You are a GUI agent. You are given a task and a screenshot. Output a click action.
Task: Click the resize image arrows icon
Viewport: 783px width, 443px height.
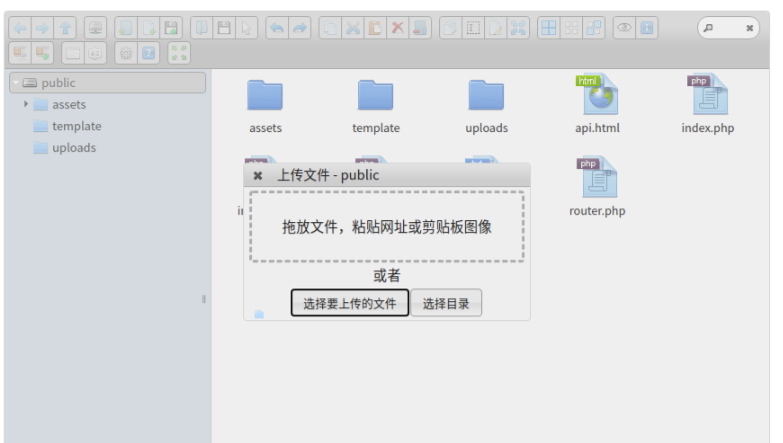518,28
